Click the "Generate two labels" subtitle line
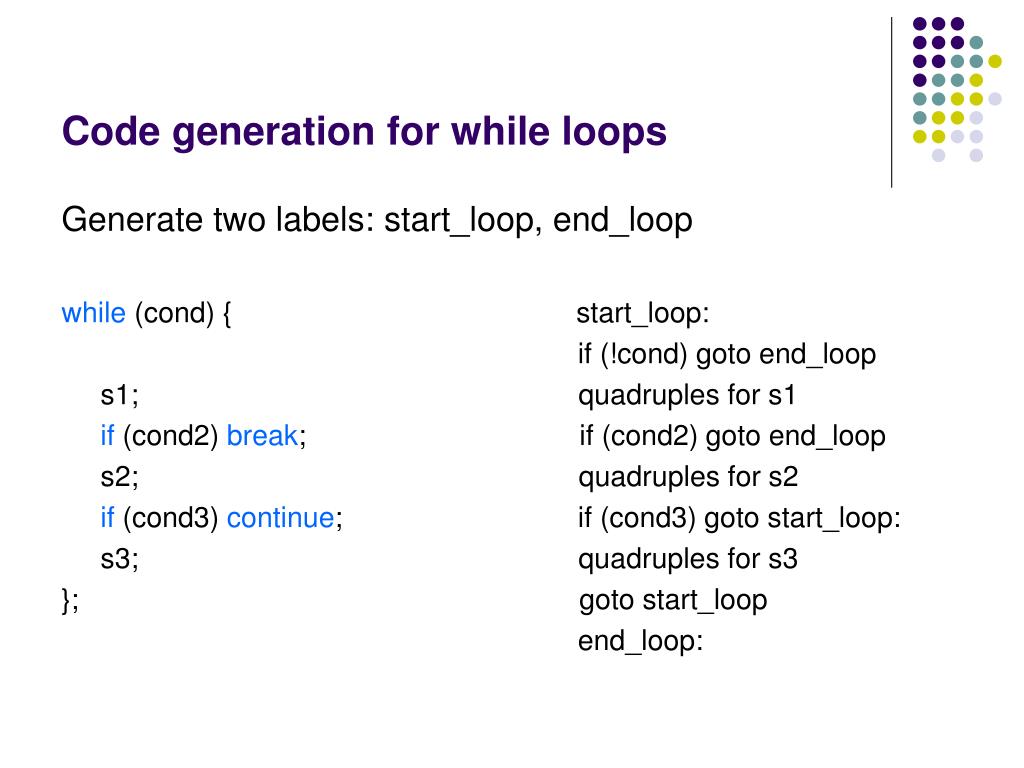 click(377, 220)
